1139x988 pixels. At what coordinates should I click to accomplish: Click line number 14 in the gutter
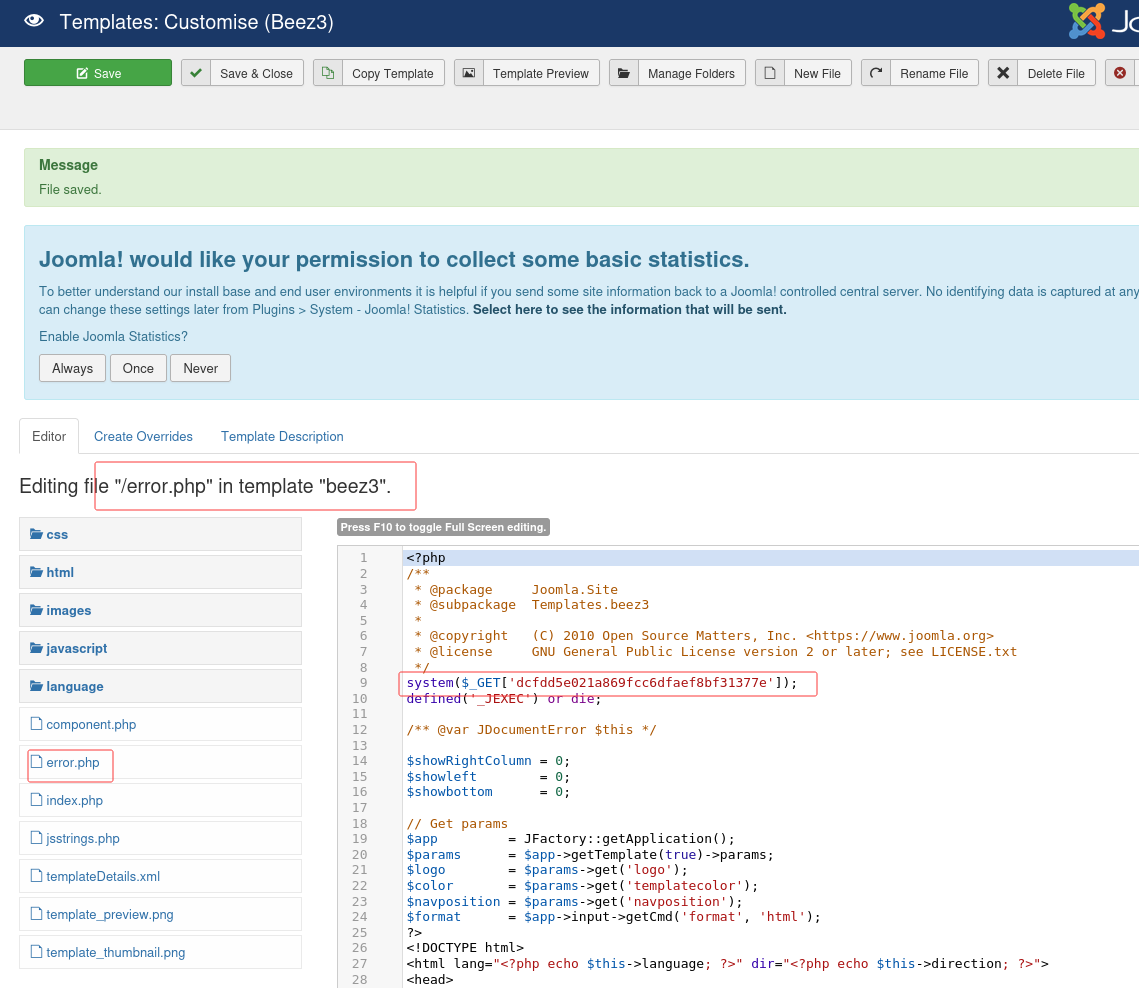360,761
